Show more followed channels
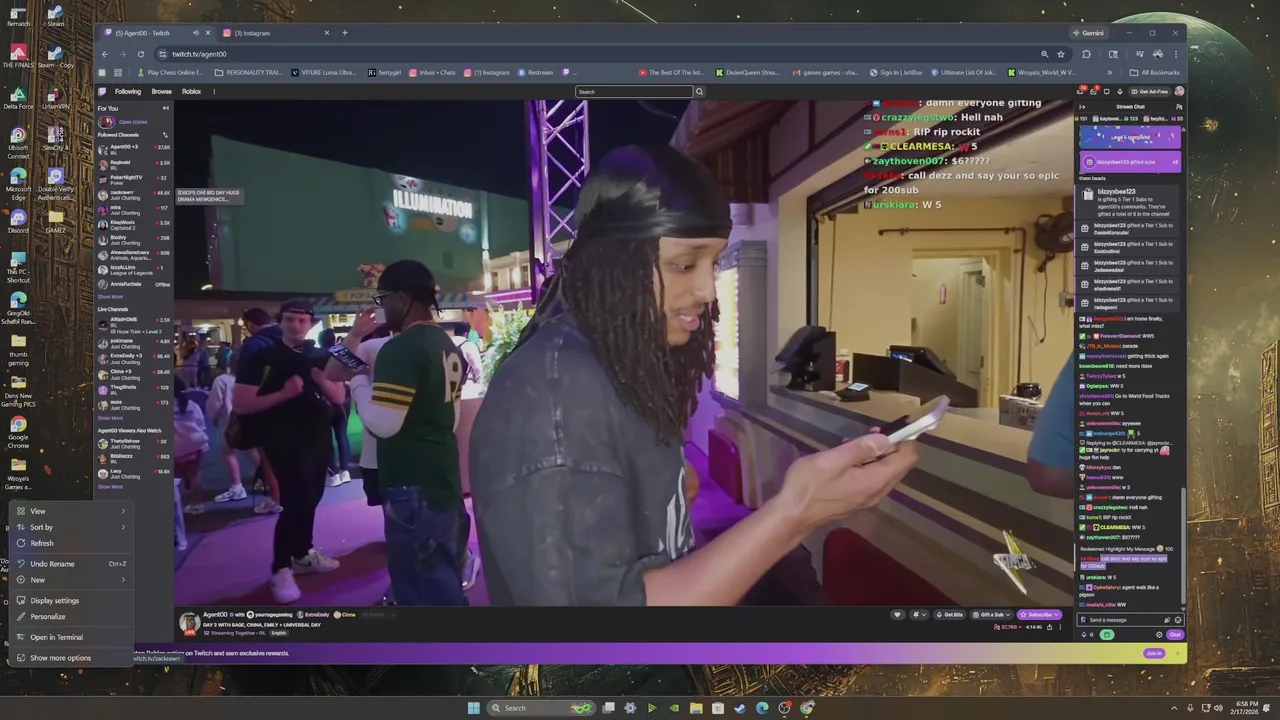The height and width of the screenshot is (720, 1280). pyautogui.click(x=110, y=297)
